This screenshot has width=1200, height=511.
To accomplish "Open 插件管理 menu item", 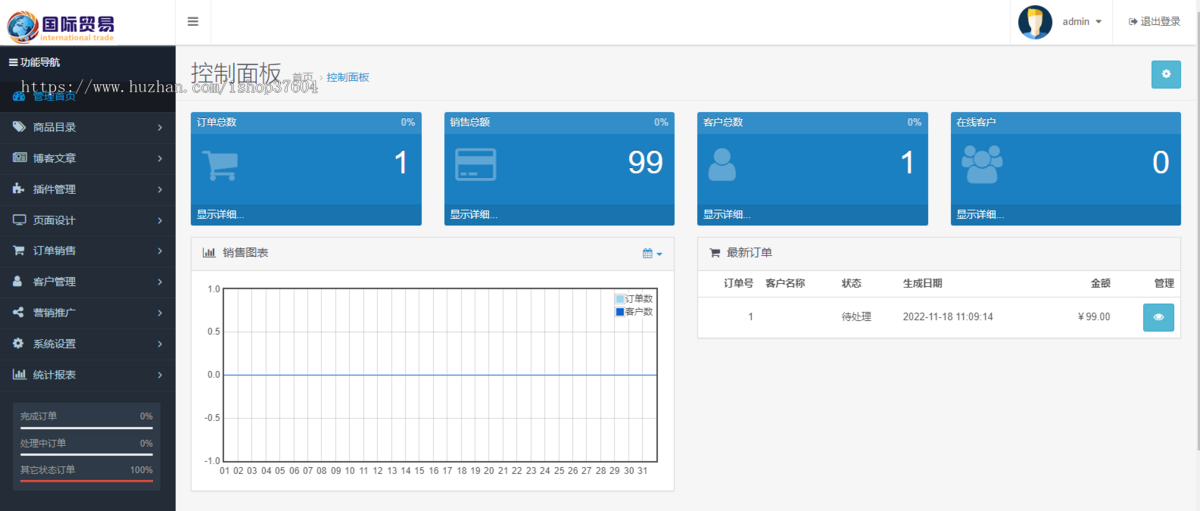I will coord(88,189).
